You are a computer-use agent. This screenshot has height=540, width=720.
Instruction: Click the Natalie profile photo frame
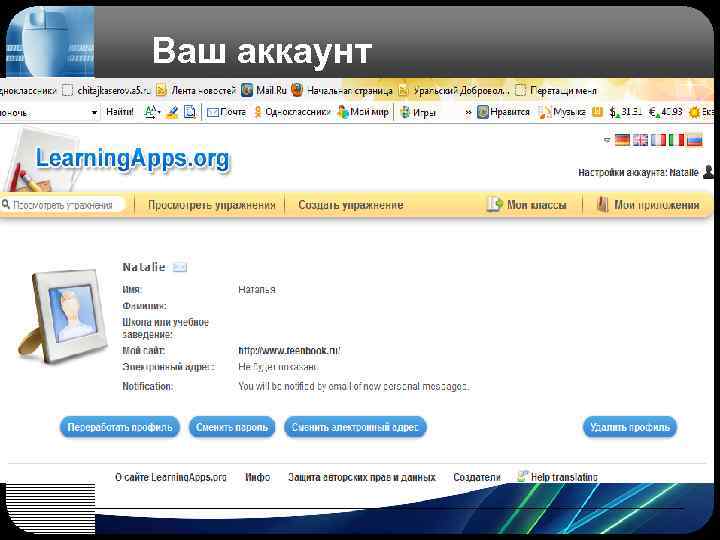63,316
